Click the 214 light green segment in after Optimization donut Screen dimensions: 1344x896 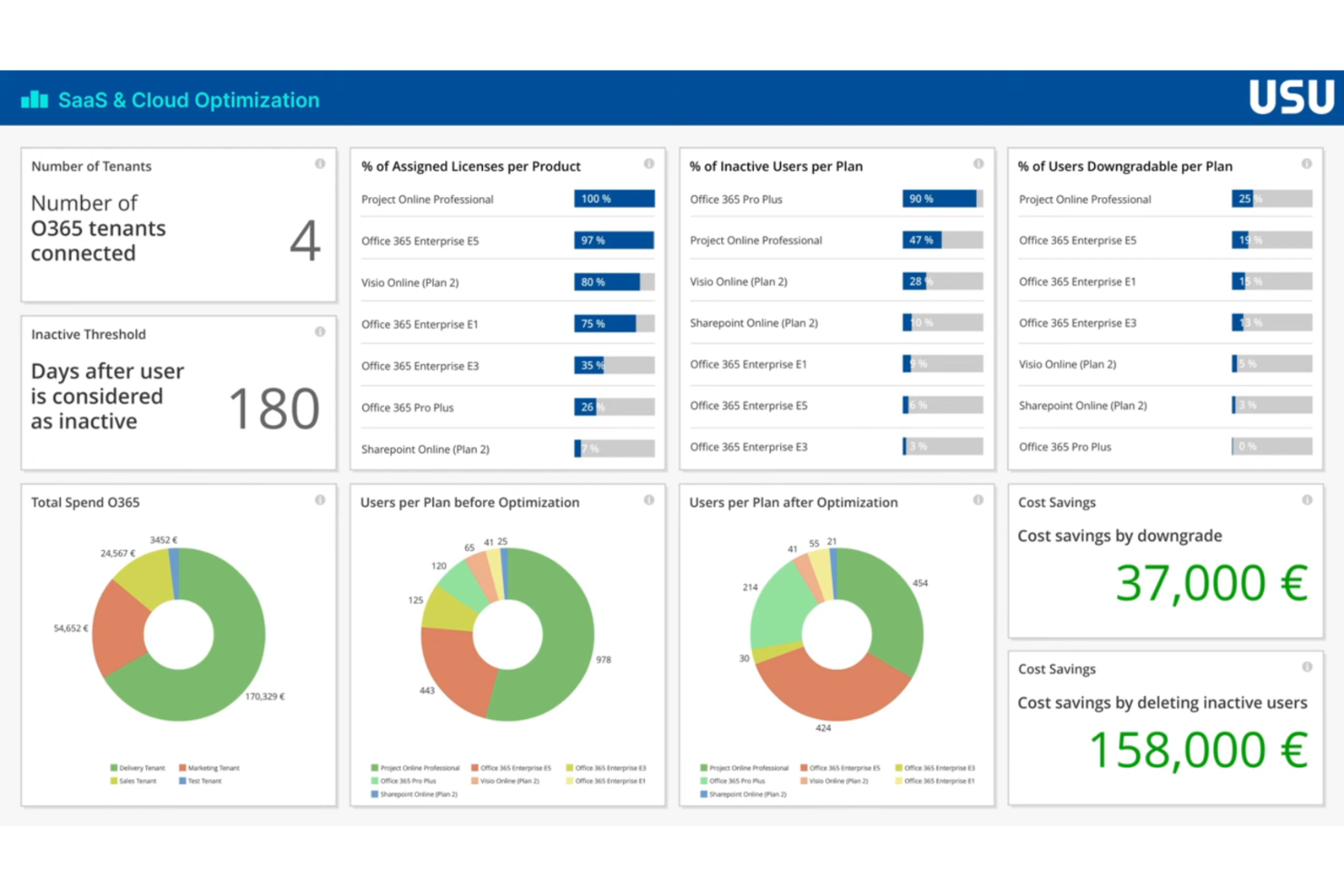778,606
